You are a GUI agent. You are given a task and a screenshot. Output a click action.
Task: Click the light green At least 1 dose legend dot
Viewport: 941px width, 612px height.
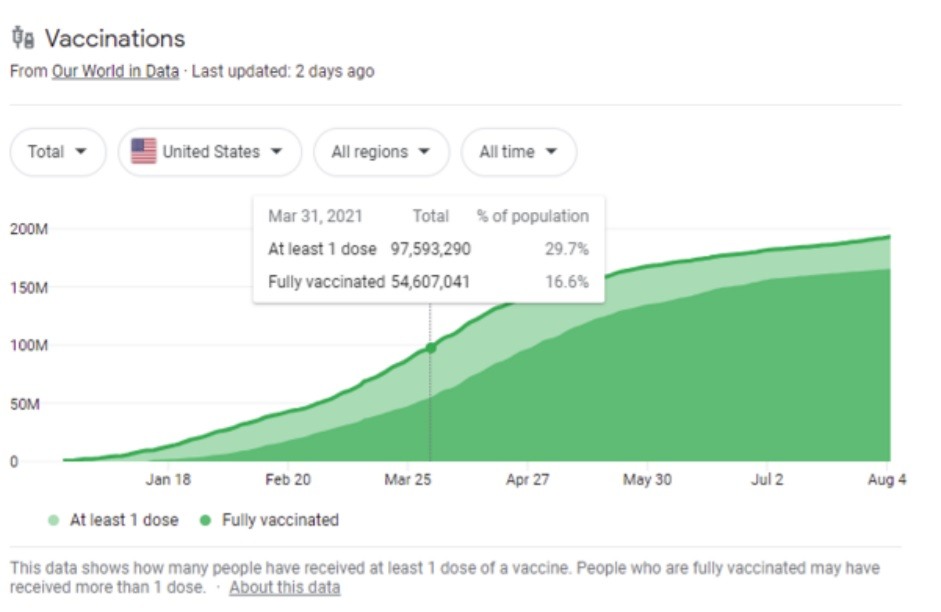tap(53, 520)
